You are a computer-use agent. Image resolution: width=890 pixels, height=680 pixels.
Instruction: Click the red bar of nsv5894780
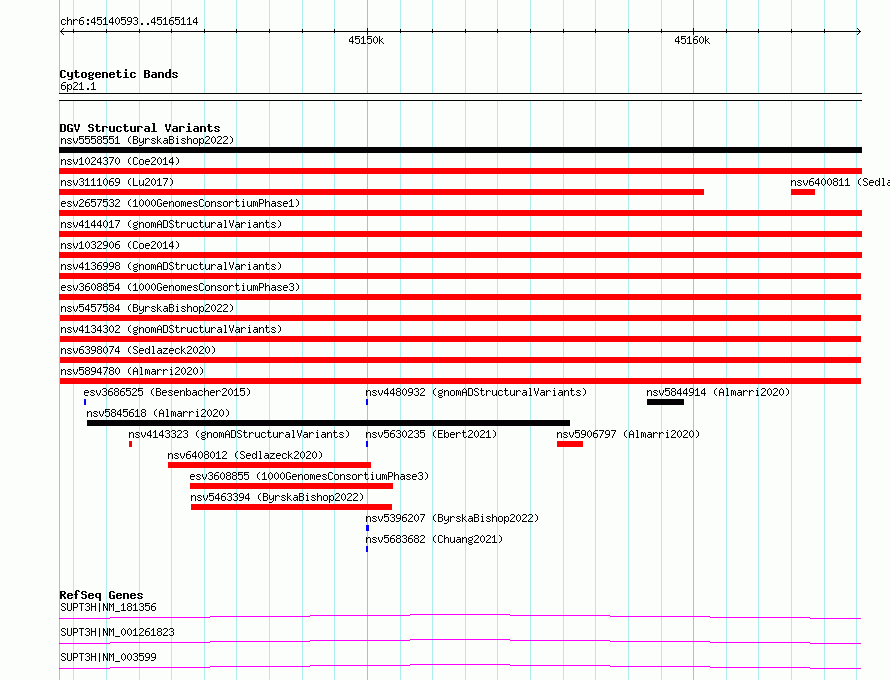[x=460, y=381]
